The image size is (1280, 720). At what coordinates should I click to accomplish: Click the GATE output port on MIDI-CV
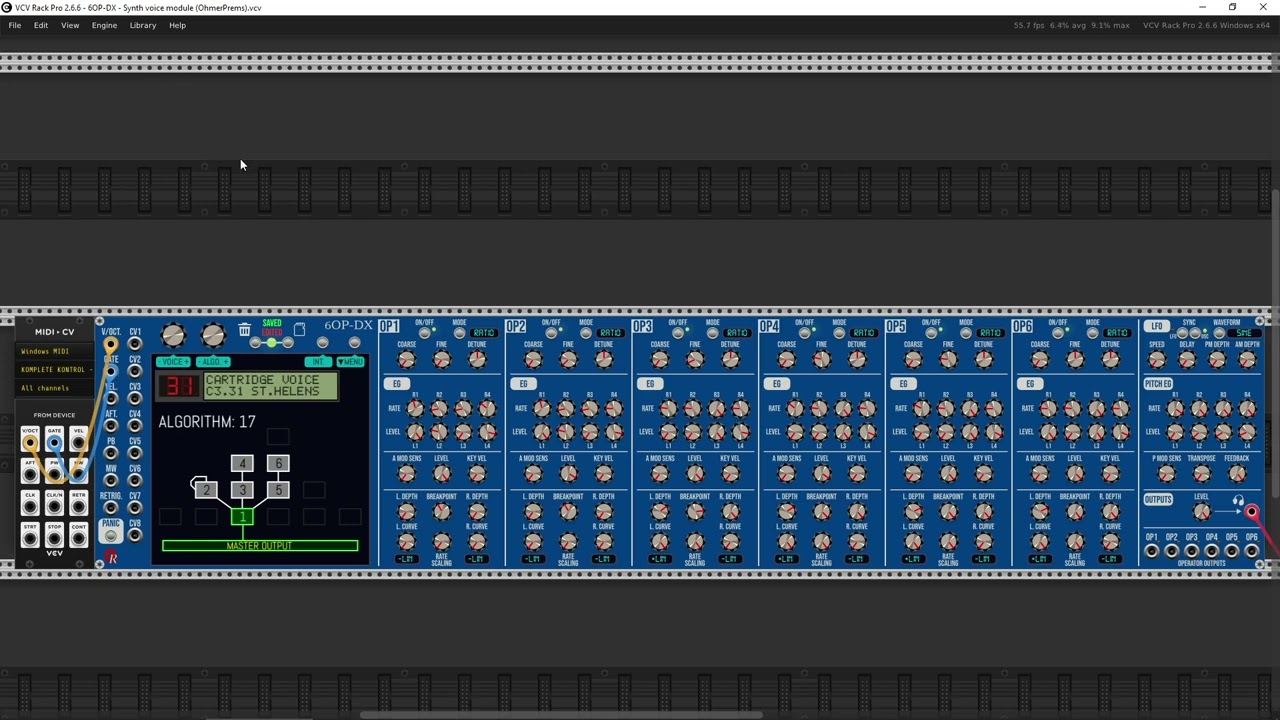coord(54,443)
